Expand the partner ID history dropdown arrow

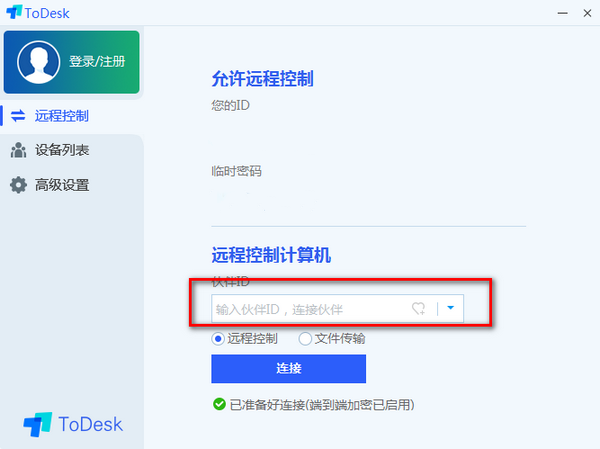tap(450, 308)
